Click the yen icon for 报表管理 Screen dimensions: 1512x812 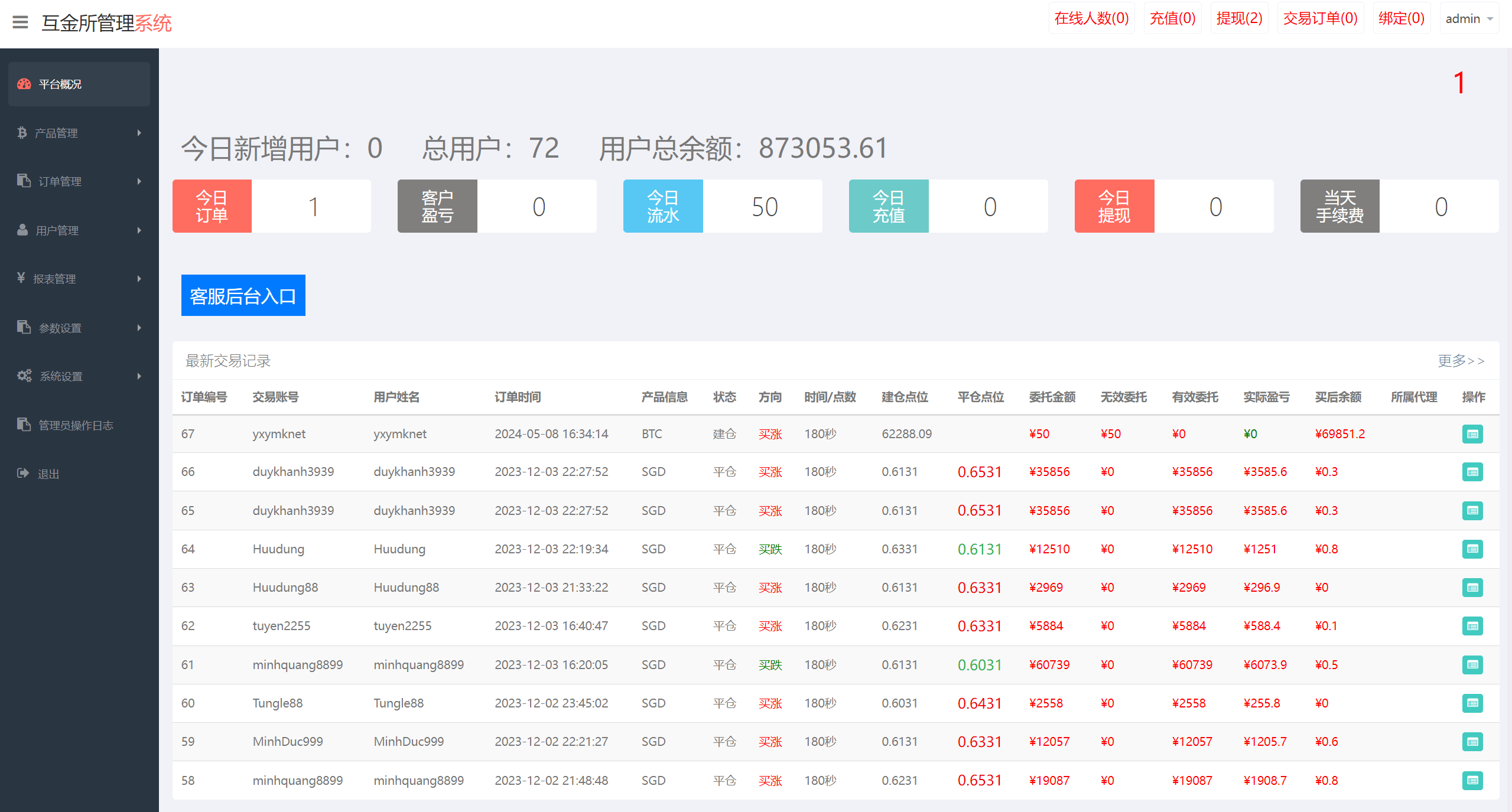[21, 278]
